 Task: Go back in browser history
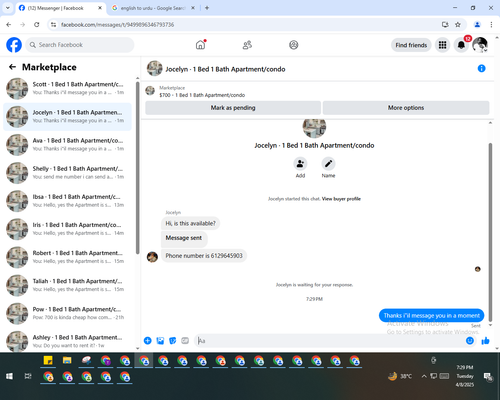click(9, 24)
